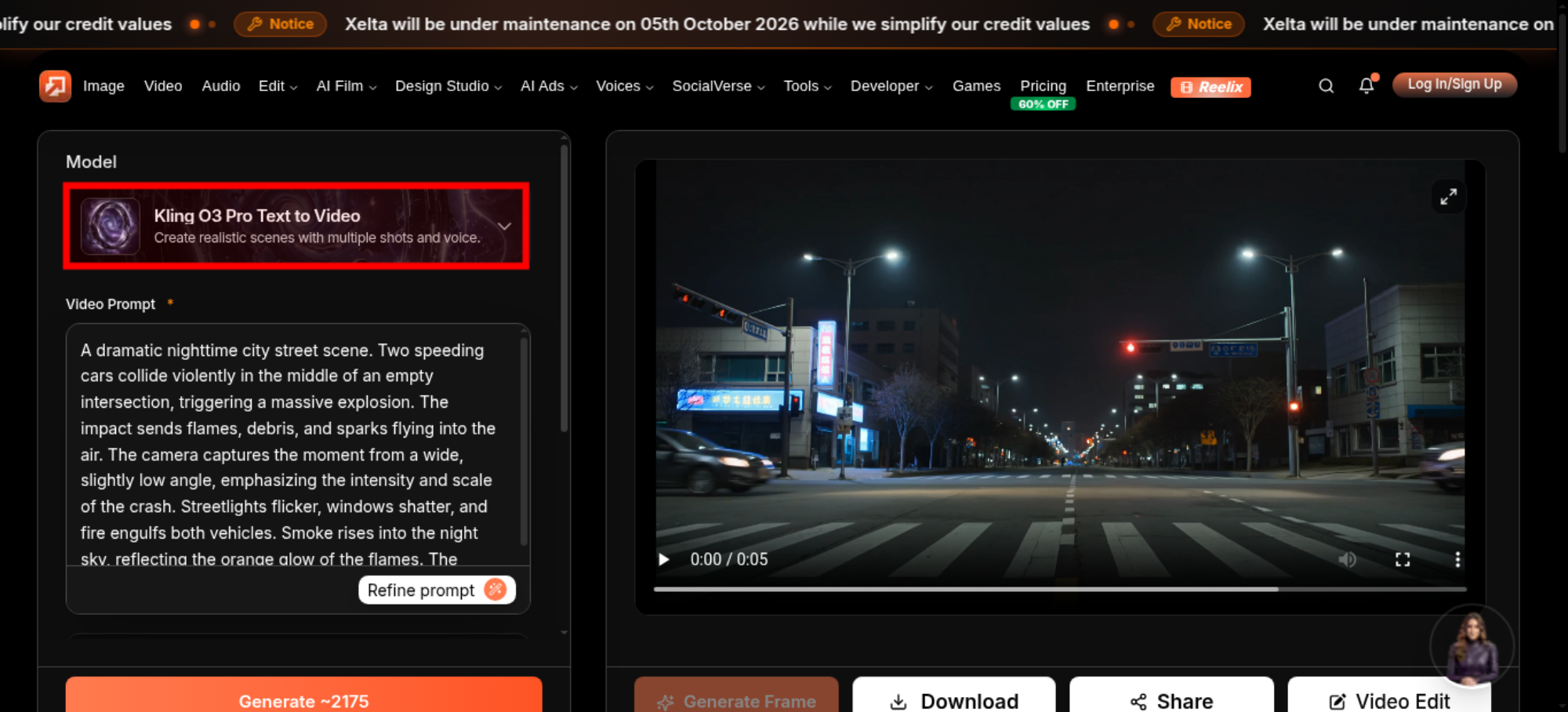The width and height of the screenshot is (1568, 712).
Task: Open the Games page
Action: coord(976,86)
